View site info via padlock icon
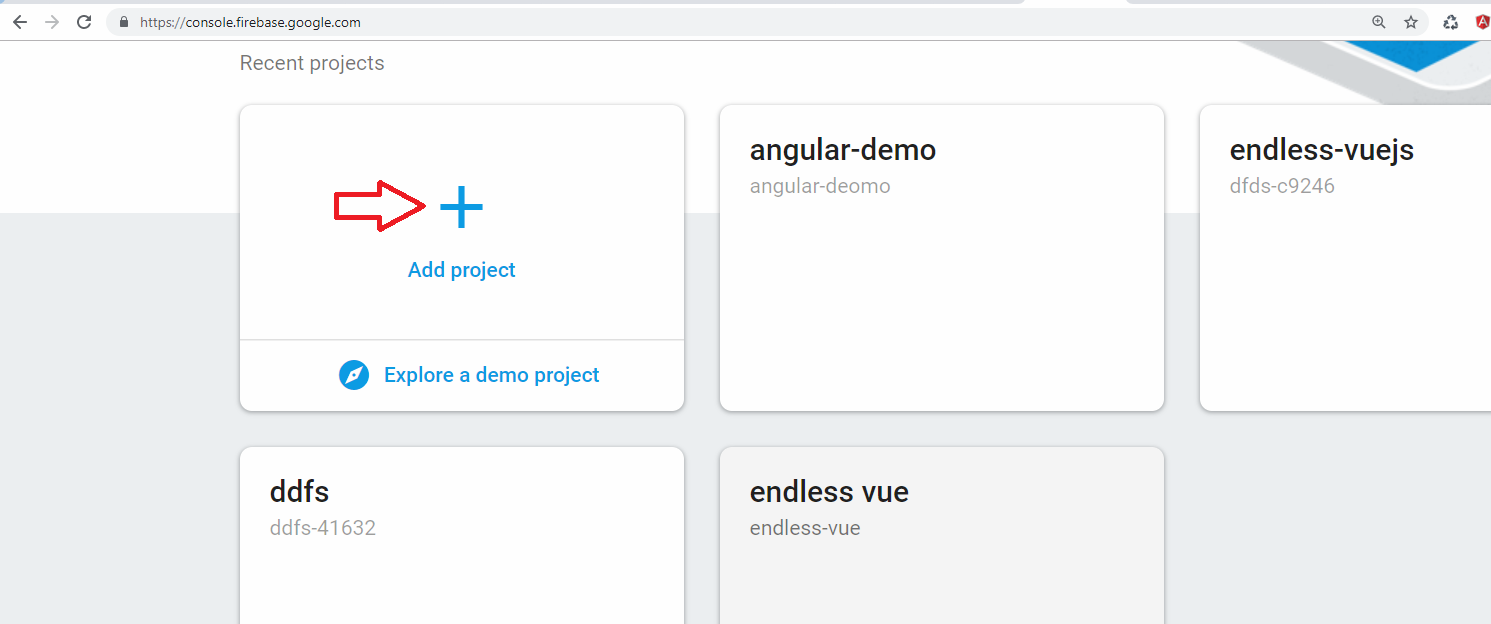This screenshot has height=624, width=1491. click(124, 22)
